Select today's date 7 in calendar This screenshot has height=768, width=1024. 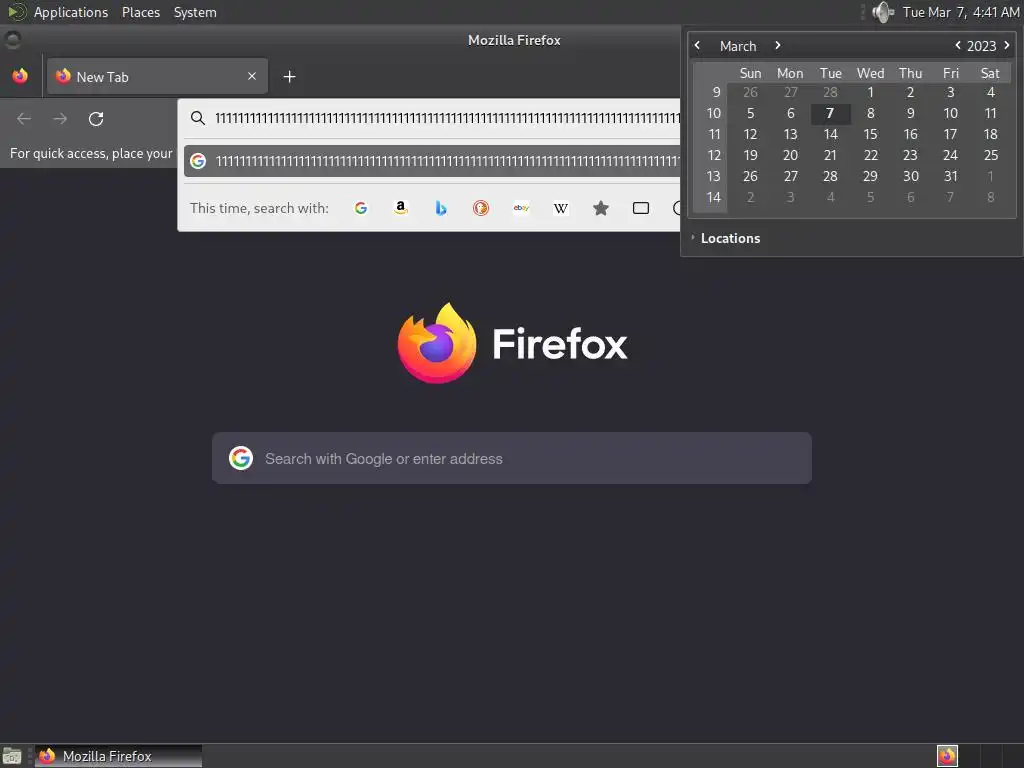click(x=830, y=114)
